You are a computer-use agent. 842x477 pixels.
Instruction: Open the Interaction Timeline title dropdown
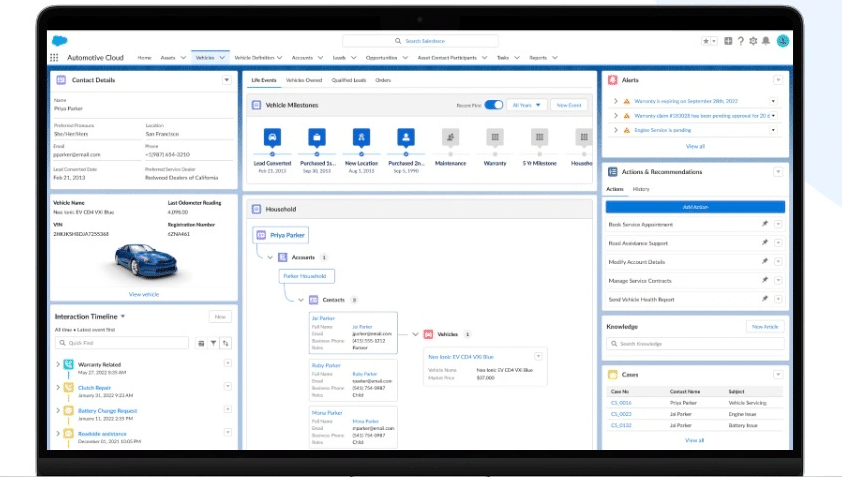[x=123, y=316]
